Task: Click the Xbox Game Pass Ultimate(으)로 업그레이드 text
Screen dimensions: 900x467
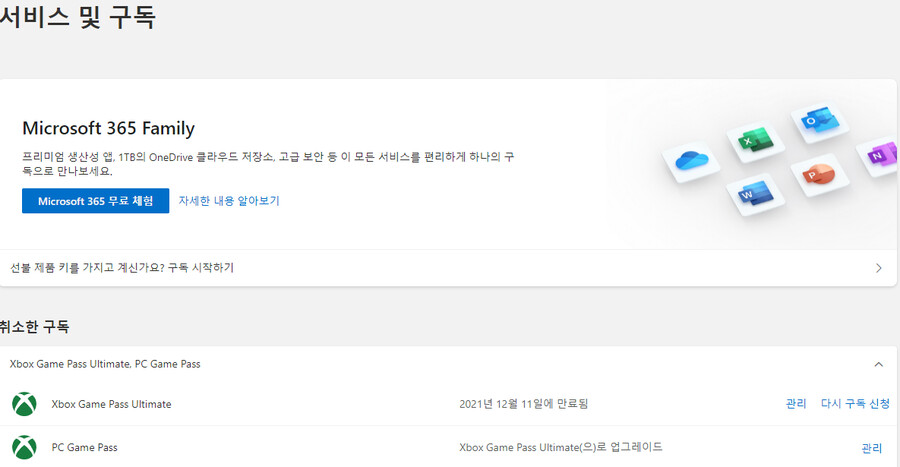Action: pos(561,447)
